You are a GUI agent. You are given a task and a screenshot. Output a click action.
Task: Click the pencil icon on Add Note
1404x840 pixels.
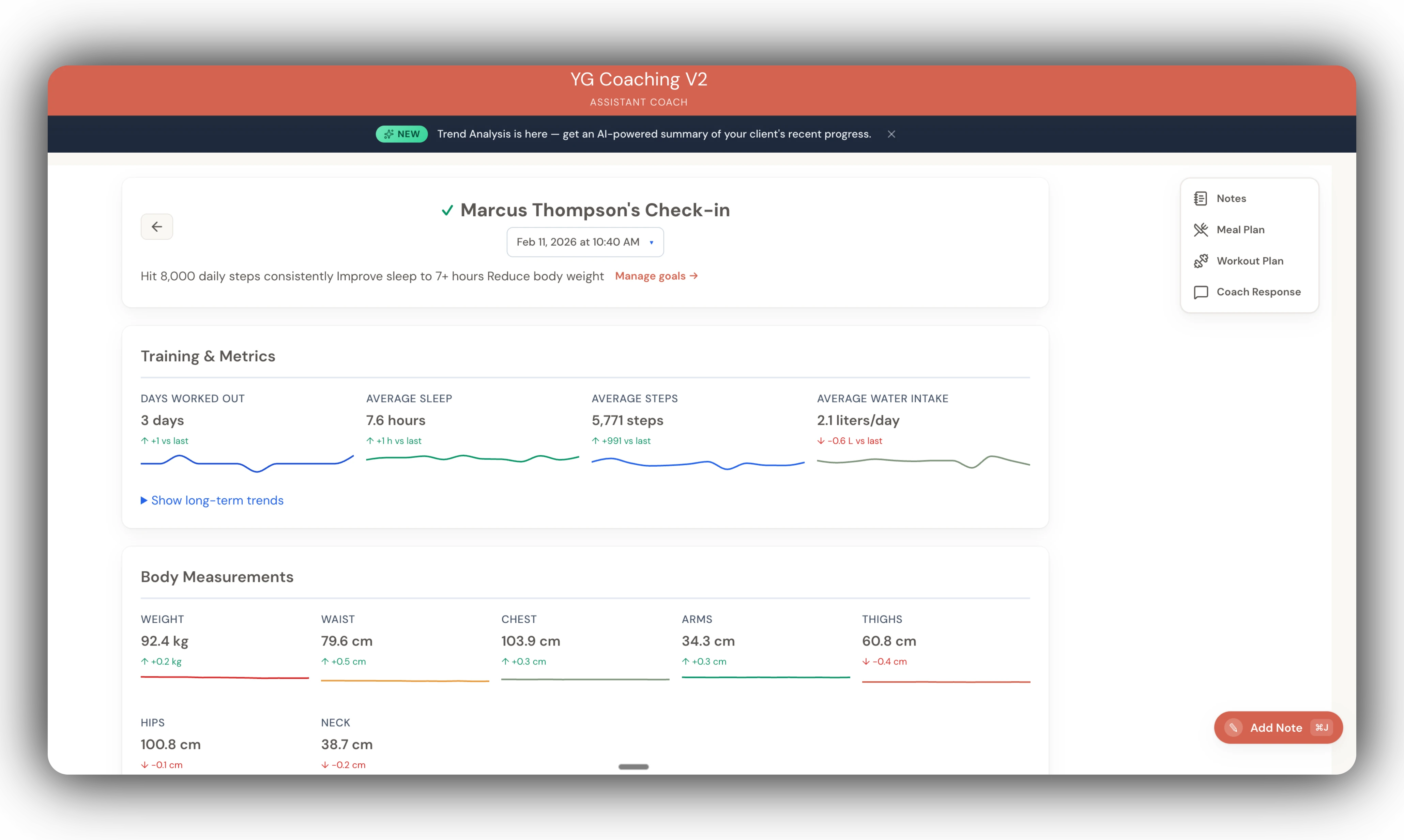pyautogui.click(x=1233, y=728)
